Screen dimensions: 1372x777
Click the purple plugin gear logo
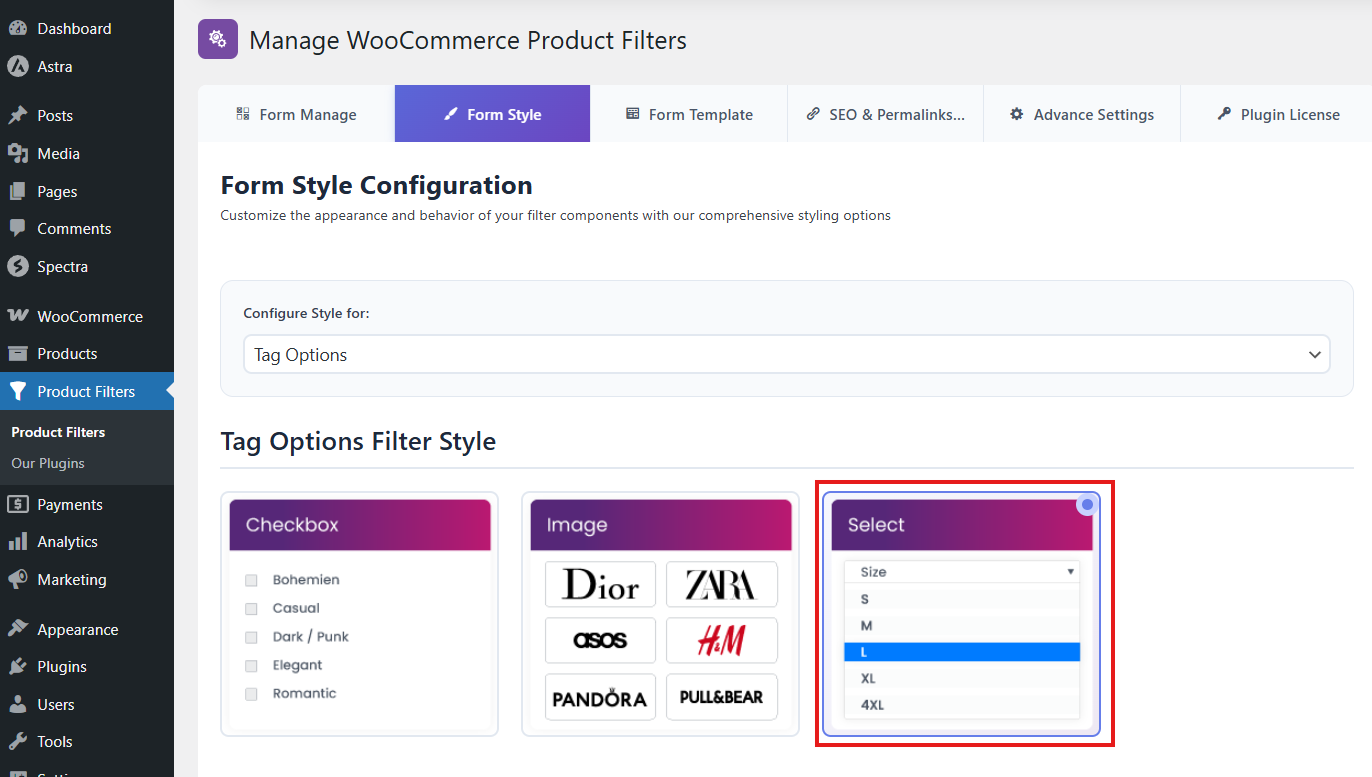(218, 39)
